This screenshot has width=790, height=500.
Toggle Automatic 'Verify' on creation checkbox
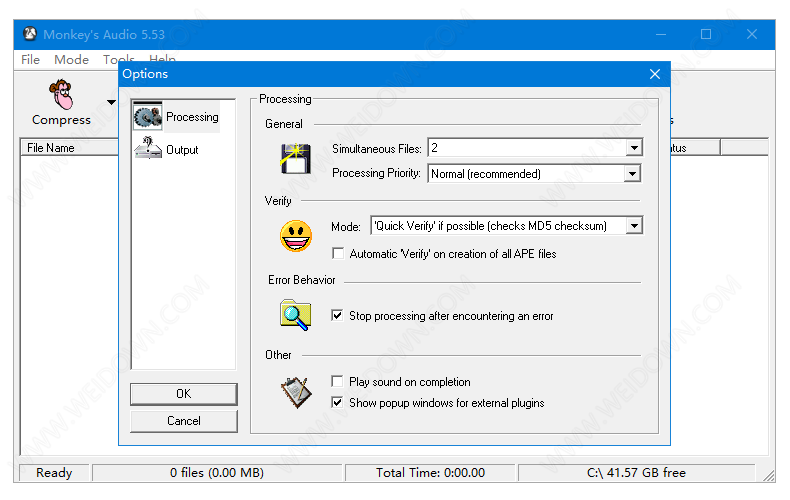(338, 253)
